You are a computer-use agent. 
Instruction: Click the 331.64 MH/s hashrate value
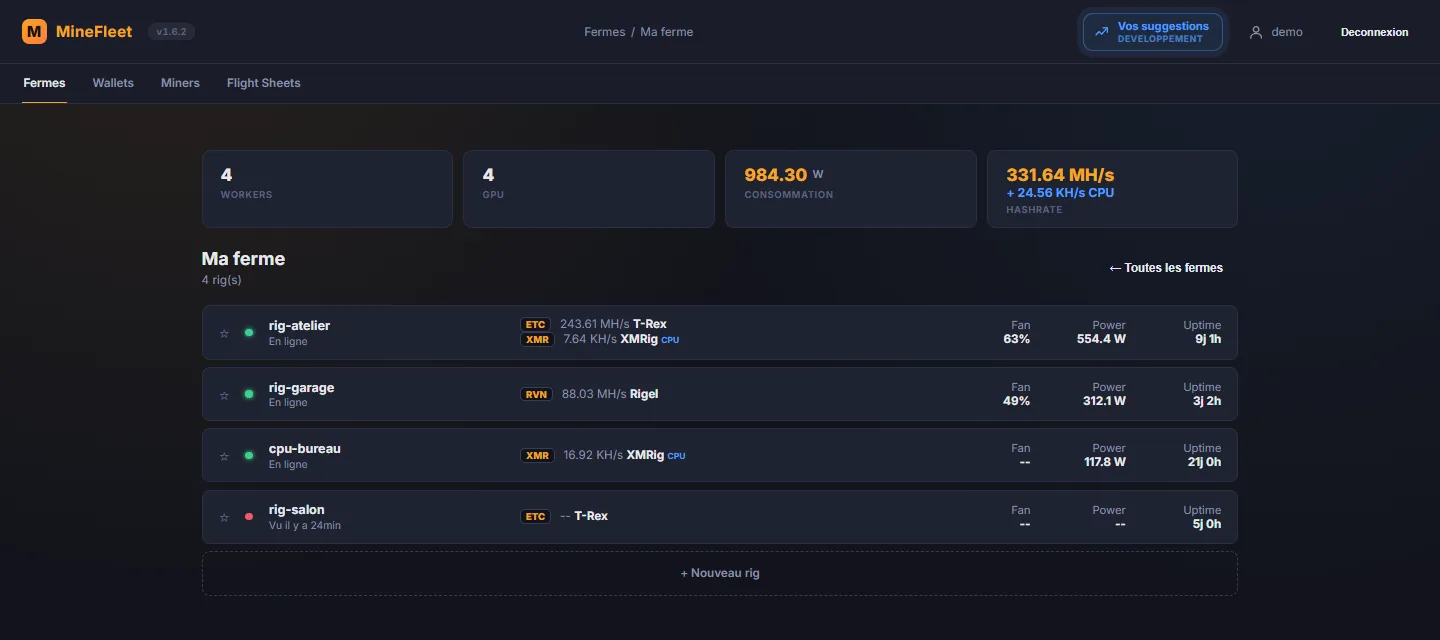1060,175
